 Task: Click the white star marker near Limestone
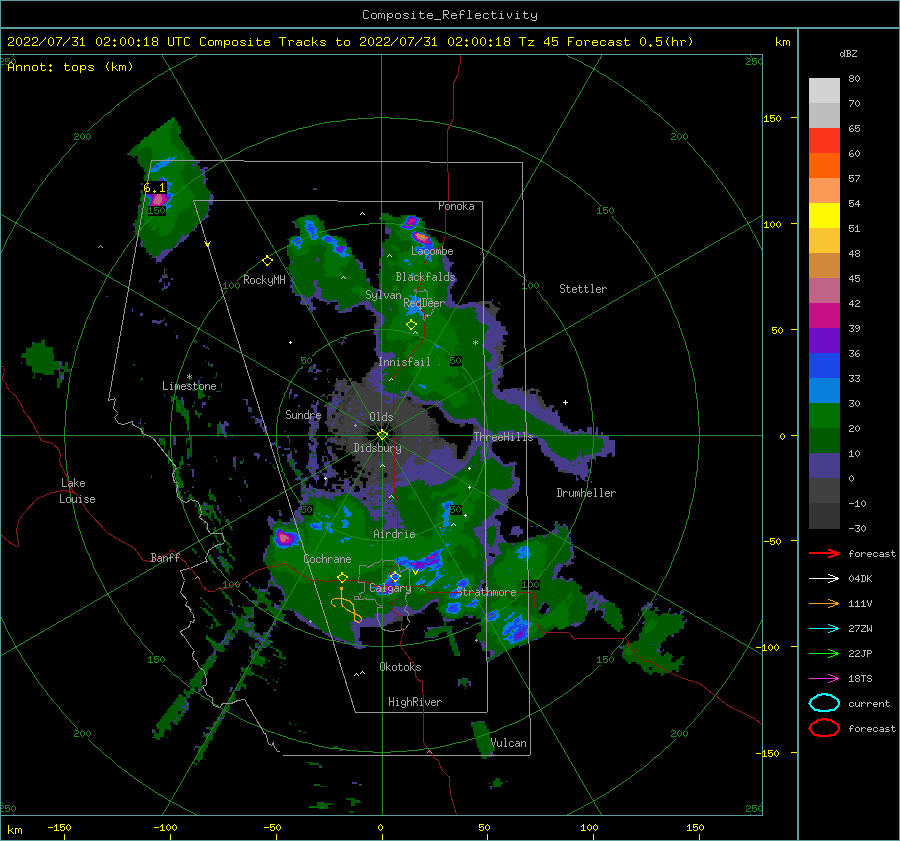pos(189,377)
